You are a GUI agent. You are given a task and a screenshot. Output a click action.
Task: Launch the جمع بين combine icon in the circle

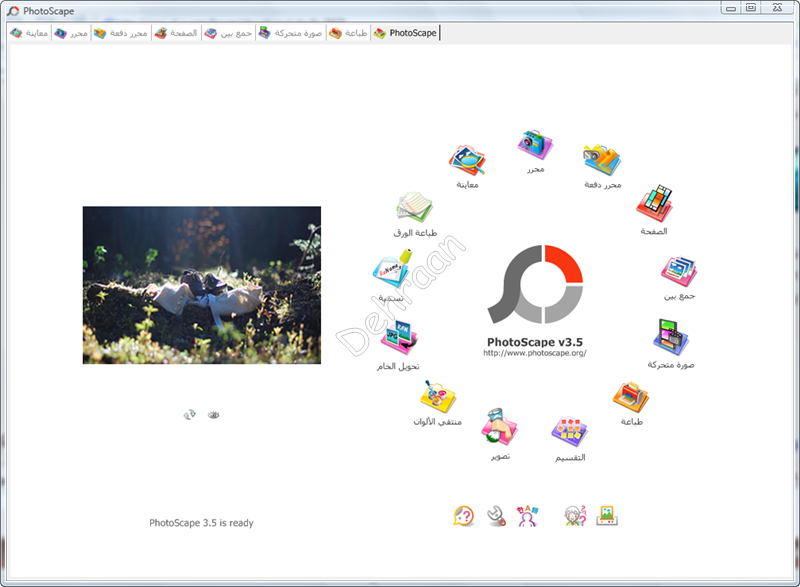point(679,272)
